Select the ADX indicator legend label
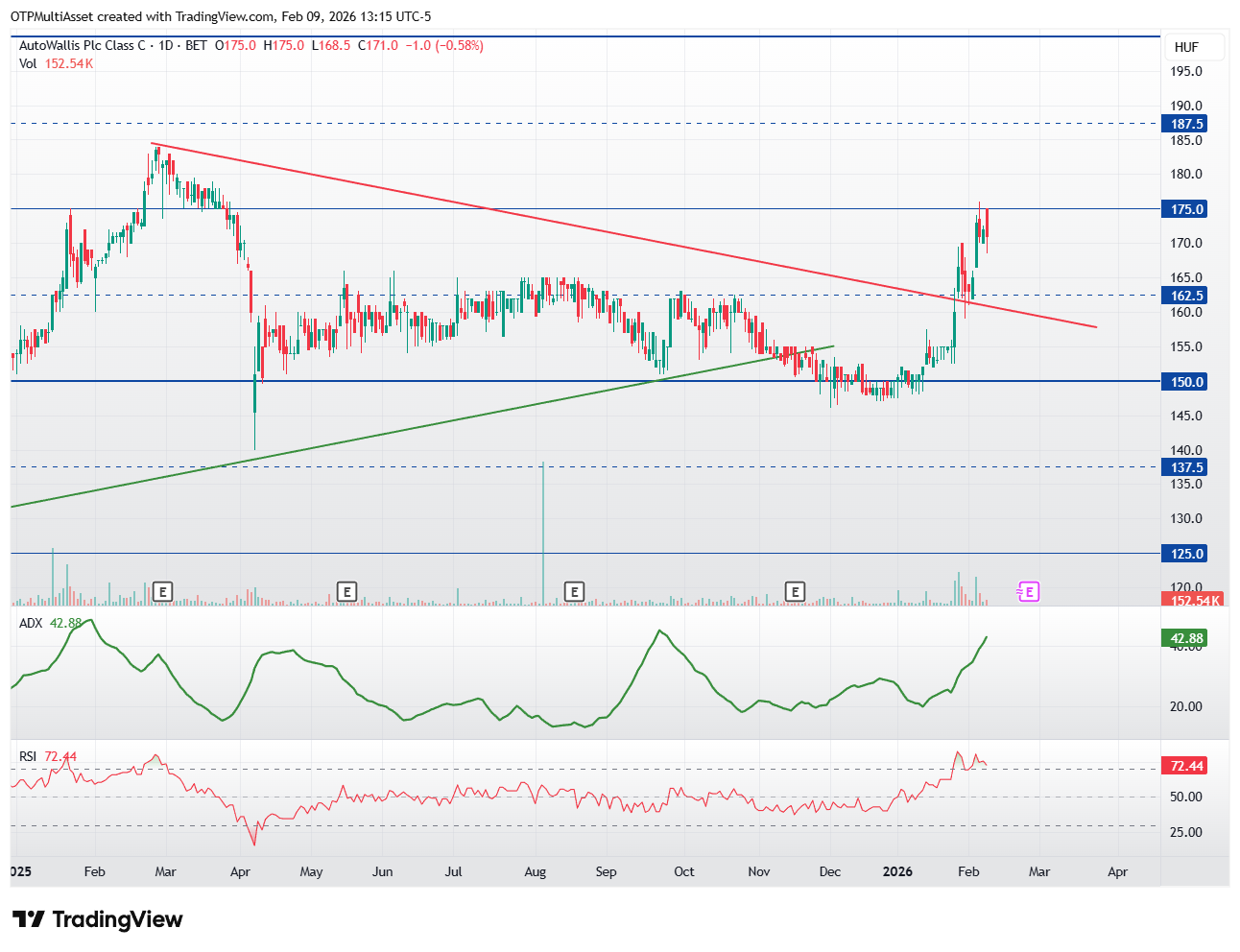Screen dimensions: 1240x952 coord(31,623)
